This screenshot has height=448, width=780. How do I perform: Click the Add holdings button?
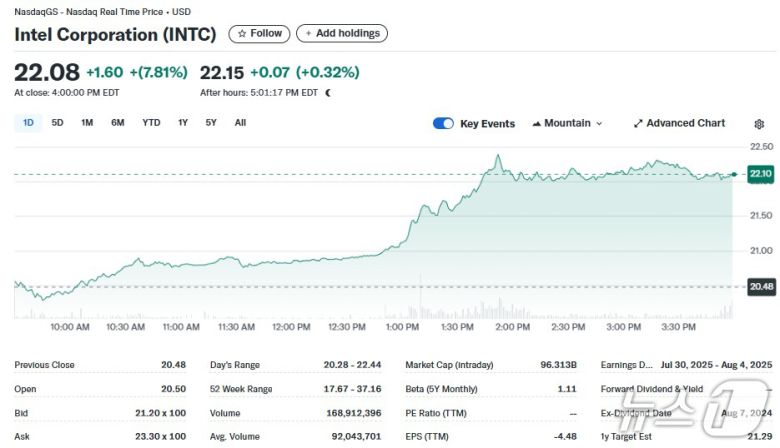pyautogui.click(x=342, y=34)
